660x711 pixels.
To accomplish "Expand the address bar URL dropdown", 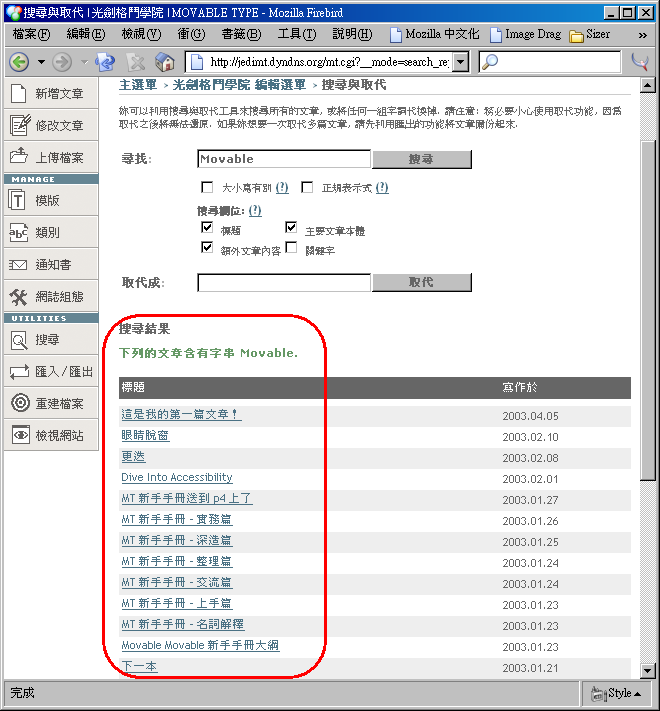I will [x=461, y=62].
